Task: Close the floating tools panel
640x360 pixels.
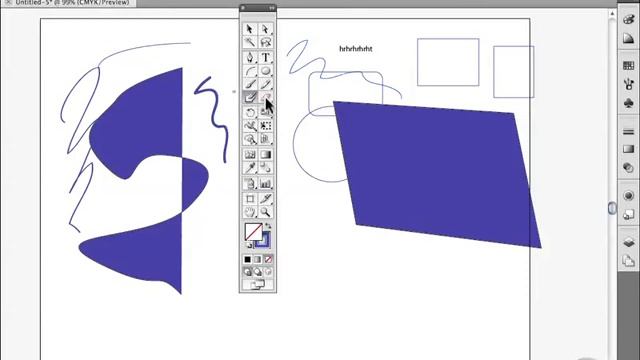Action: tap(243, 8)
